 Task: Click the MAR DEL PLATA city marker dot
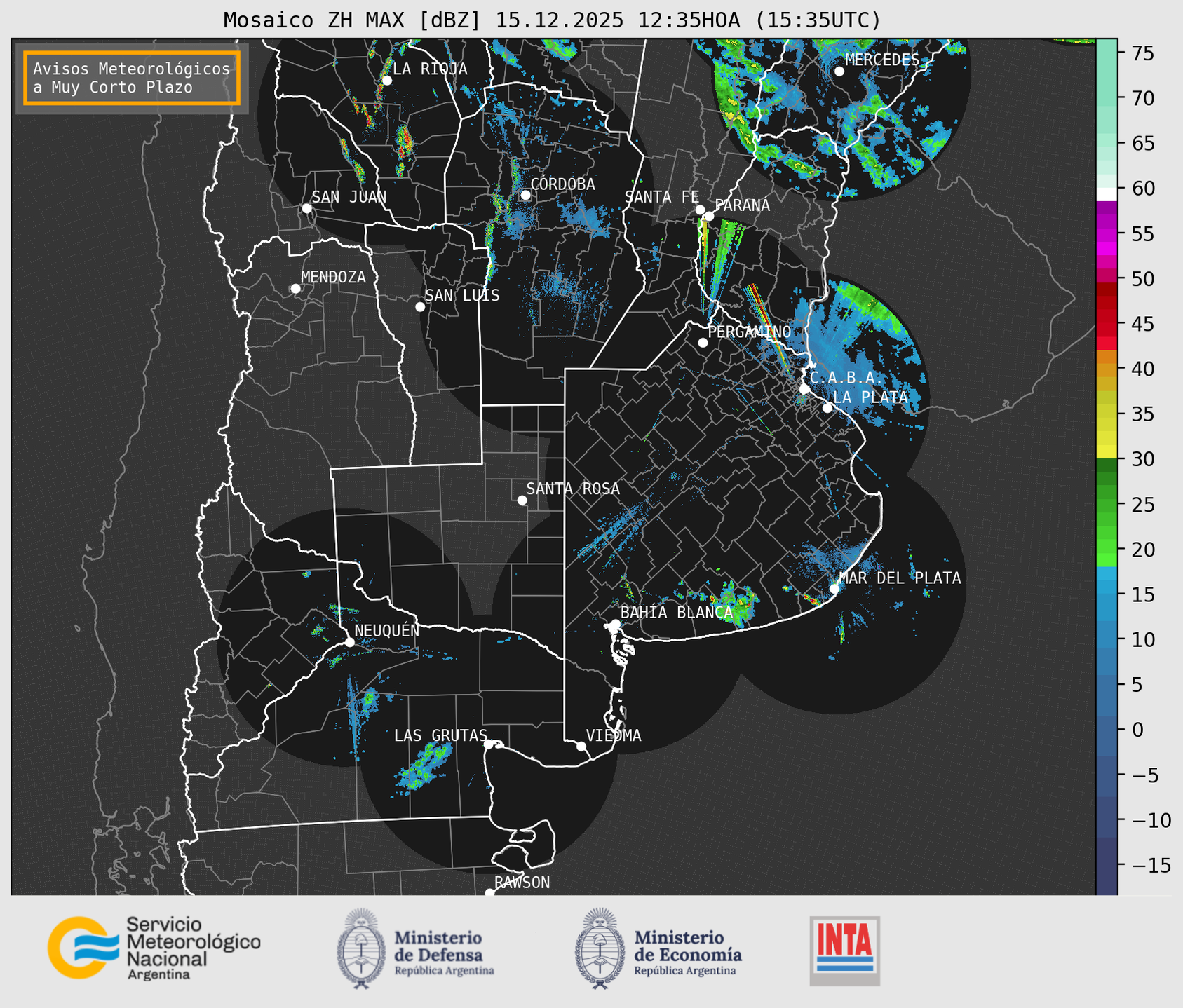point(834,588)
